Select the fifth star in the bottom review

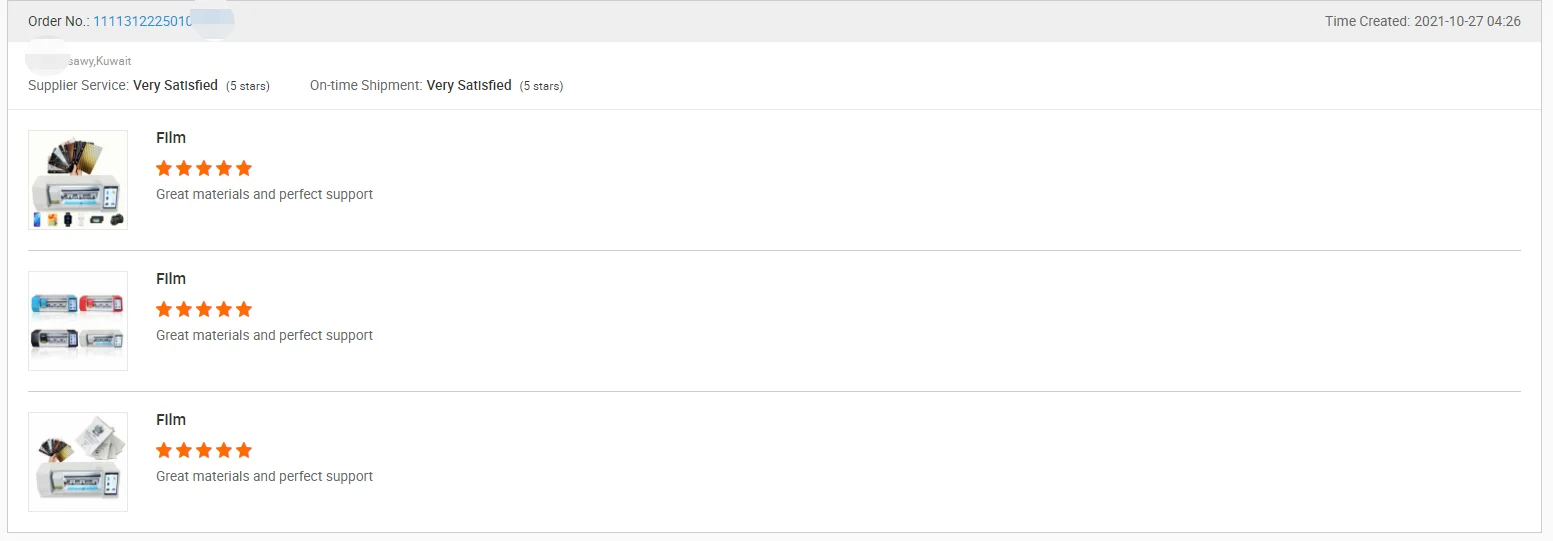(x=244, y=450)
